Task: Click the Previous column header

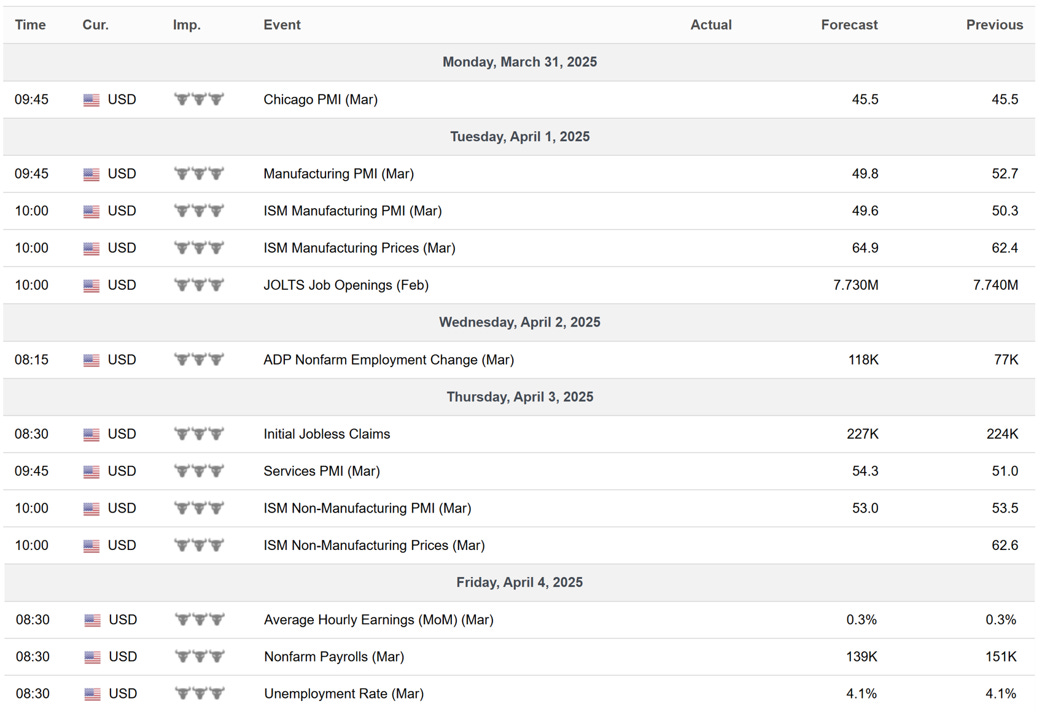Action: pyautogui.click(x=994, y=25)
